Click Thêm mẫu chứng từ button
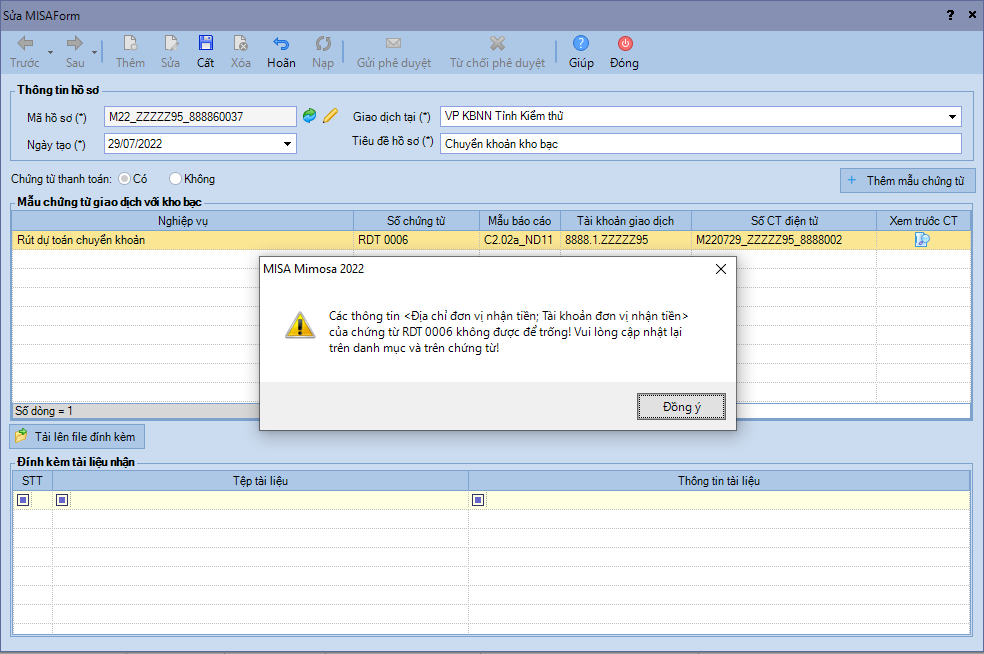Image resolution: width=984 pixels, height=654 pixels. pos(907,181)
